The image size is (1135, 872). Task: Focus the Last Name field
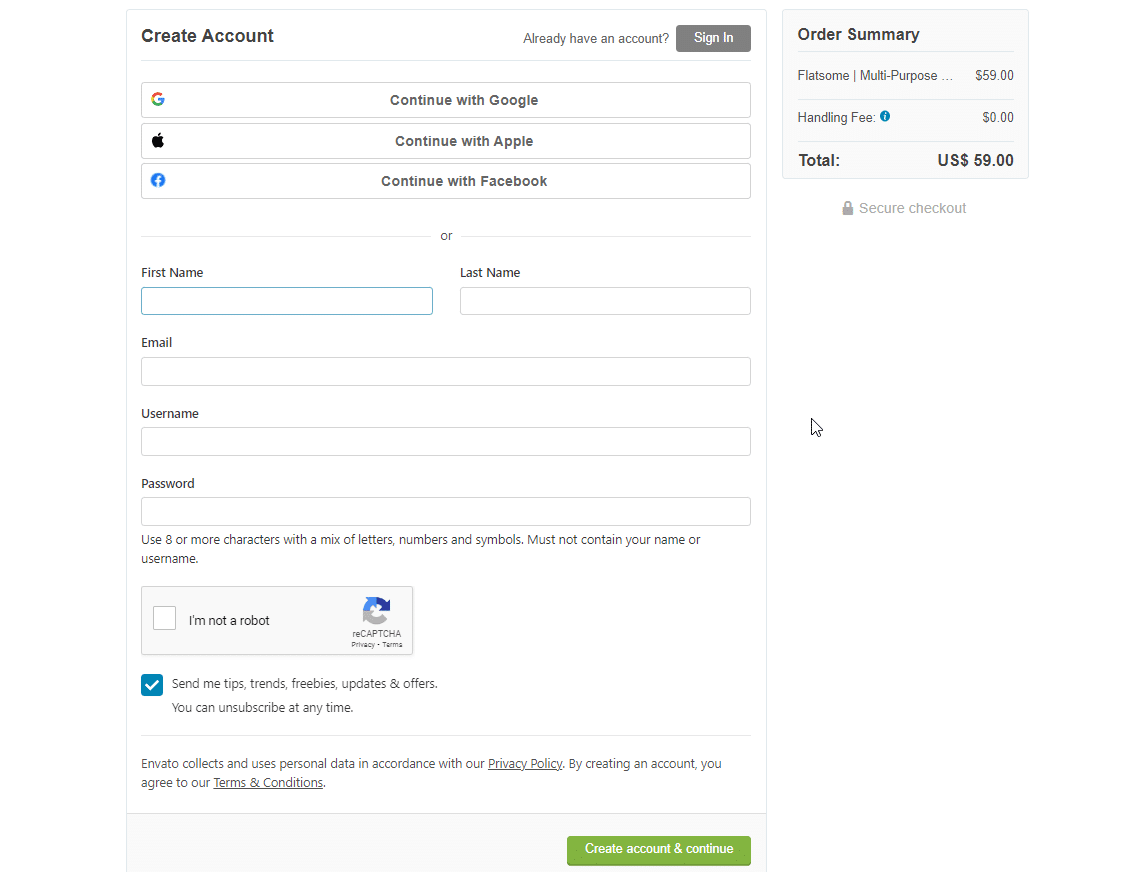pos(605,301)
